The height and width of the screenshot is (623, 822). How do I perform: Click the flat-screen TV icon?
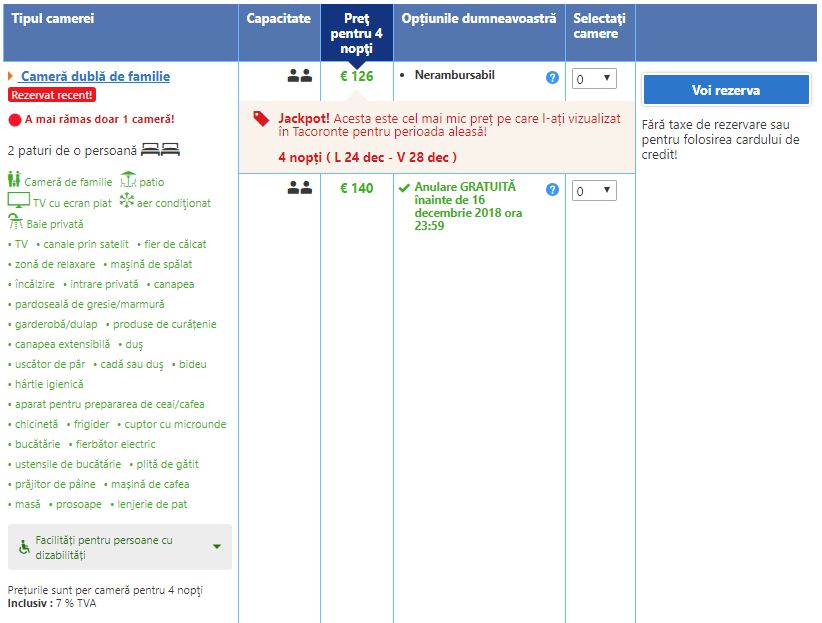pyautogui.click(x=18, y=201)
